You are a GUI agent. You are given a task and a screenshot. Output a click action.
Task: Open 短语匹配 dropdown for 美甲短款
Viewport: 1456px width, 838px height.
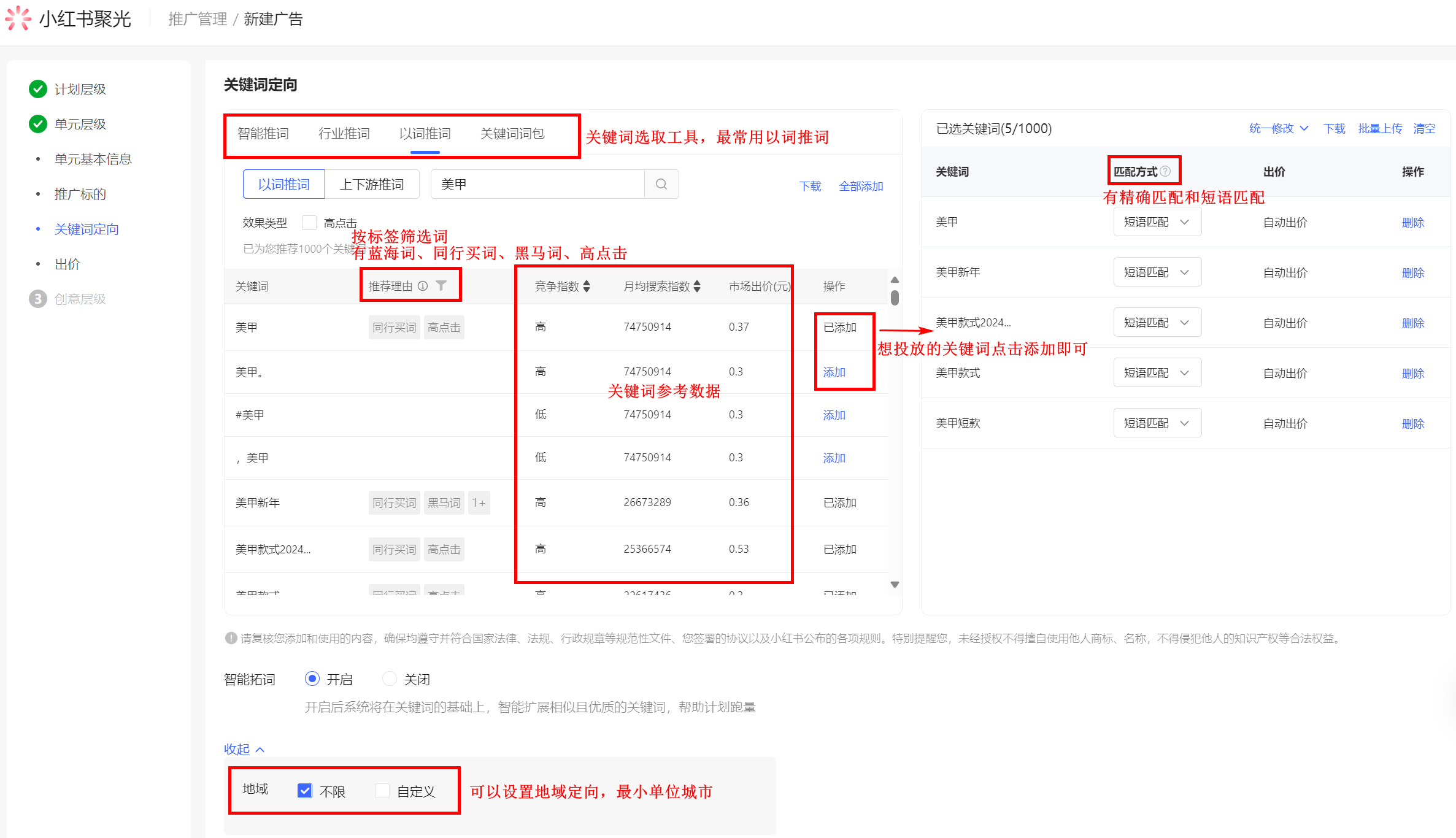[x=1157, y=423]
